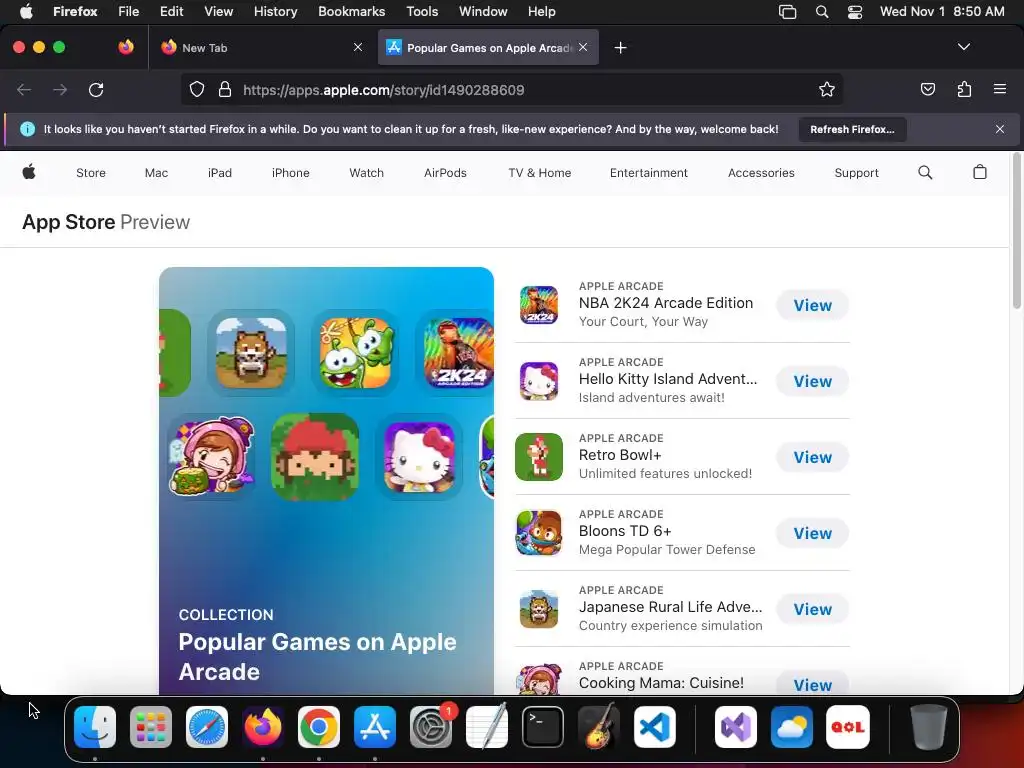Open the Accessories navigation link
Screen dimensions: 1024x768
(x=761, y=173)
